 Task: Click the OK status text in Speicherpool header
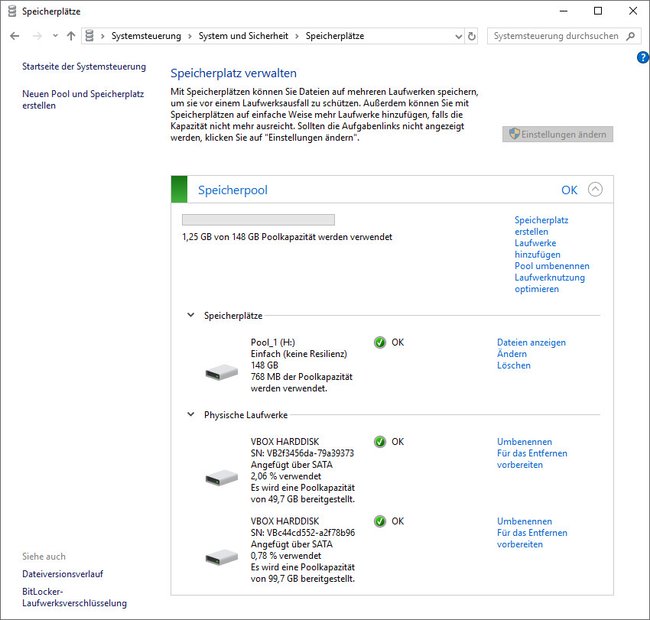pos(569,190)
